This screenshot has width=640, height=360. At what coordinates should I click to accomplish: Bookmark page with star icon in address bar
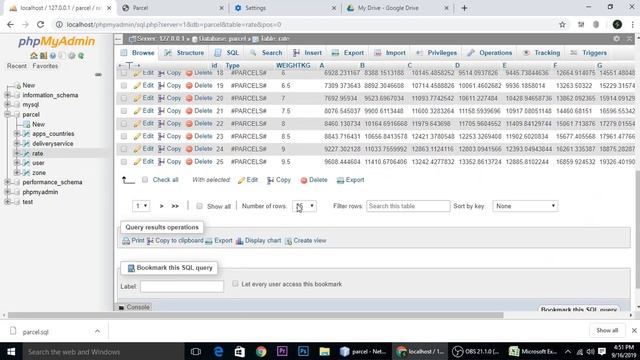pyautogui.click(x=562, y=24)
